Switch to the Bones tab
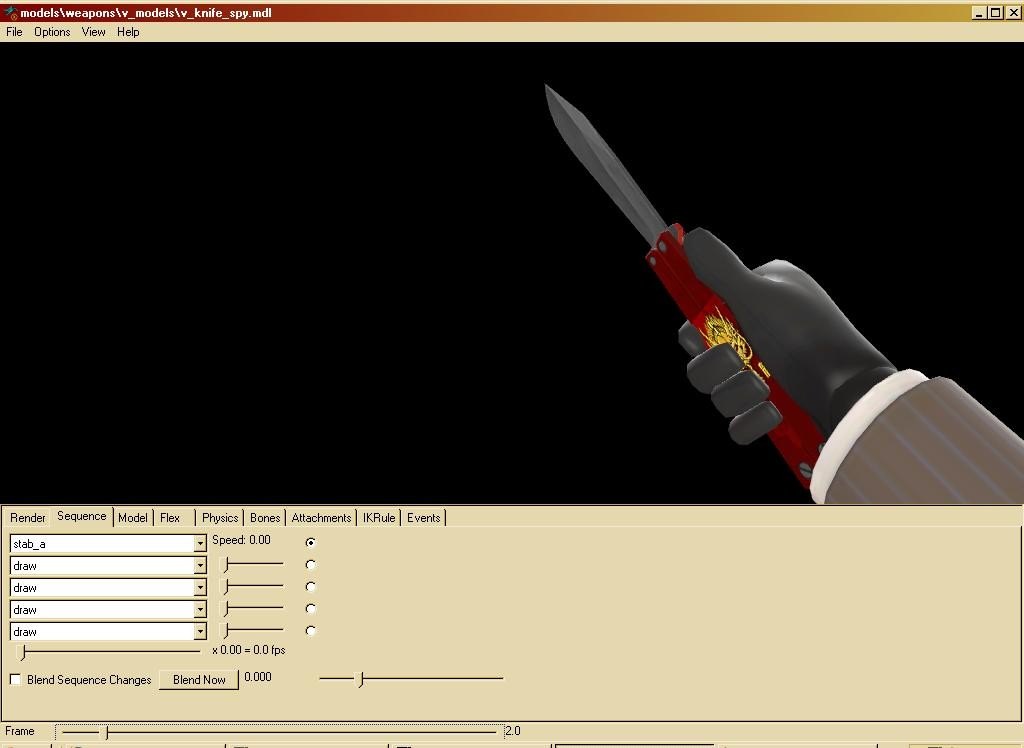This screenshot has height=748, width=1024. [x=265, y=518]
